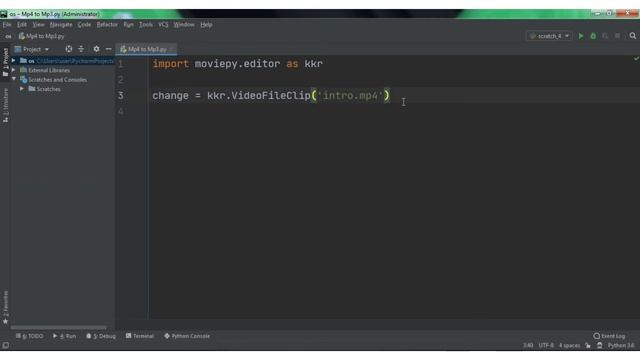Open the Python Console tool window
The height and width of the screenshot is (360, 640).
pos(187,336)
